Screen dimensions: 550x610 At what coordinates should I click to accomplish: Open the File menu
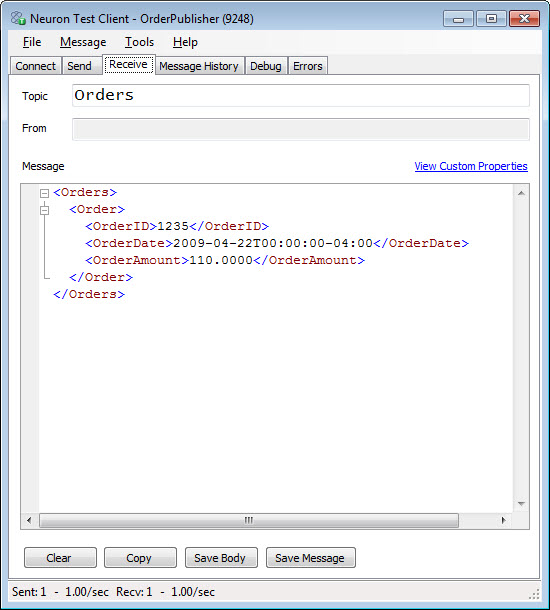[32, 42]
